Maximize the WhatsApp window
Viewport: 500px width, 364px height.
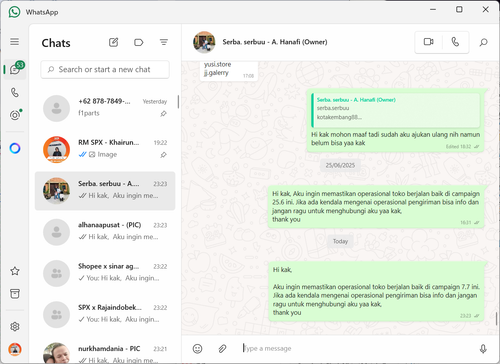(x=459, y=9)
